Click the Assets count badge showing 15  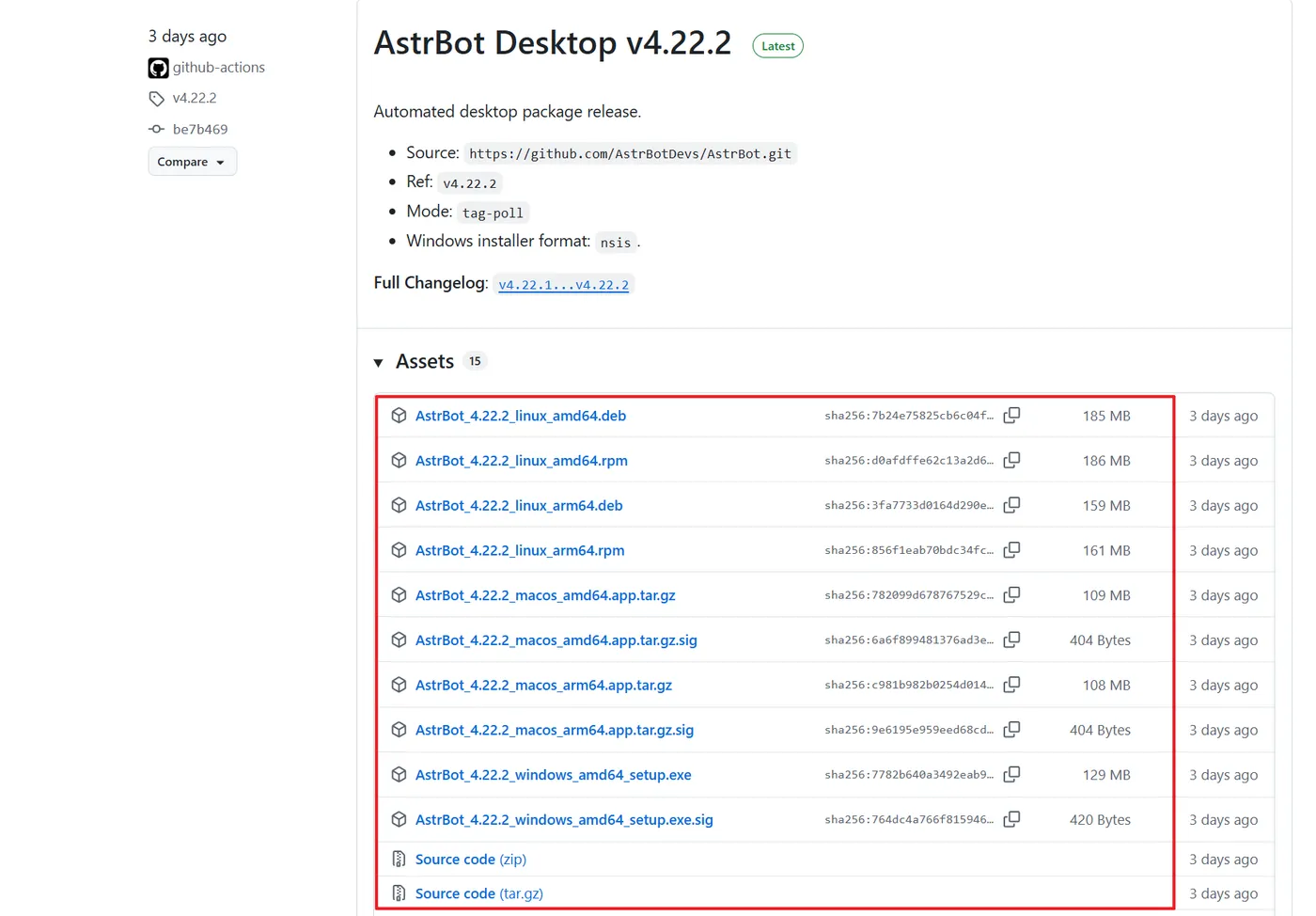(475, 361)
